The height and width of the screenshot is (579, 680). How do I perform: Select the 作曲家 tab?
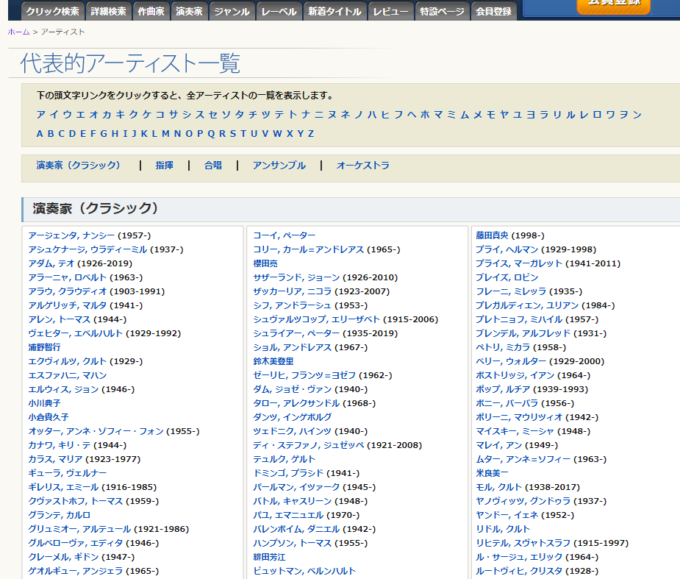[x=149, y=11]
